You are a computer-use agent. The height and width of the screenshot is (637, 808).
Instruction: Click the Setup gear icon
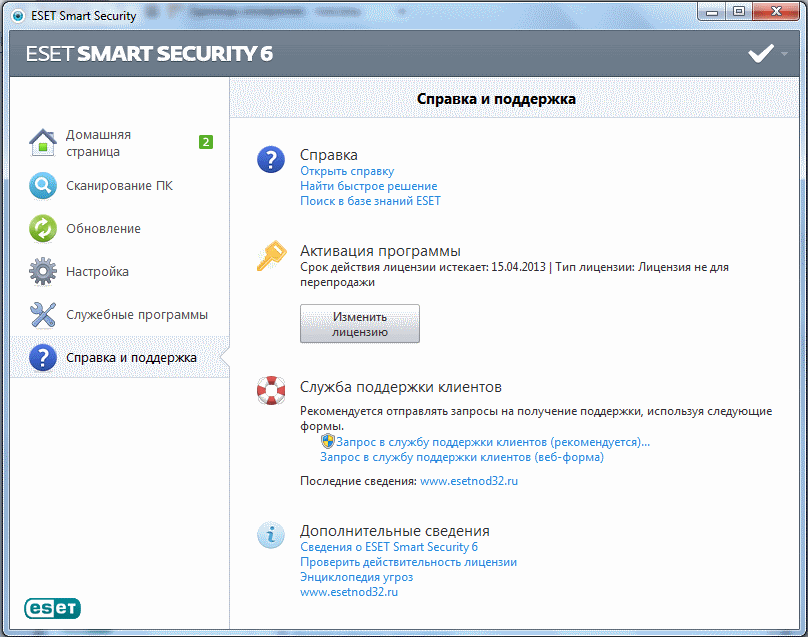click(x=43, y=272)
